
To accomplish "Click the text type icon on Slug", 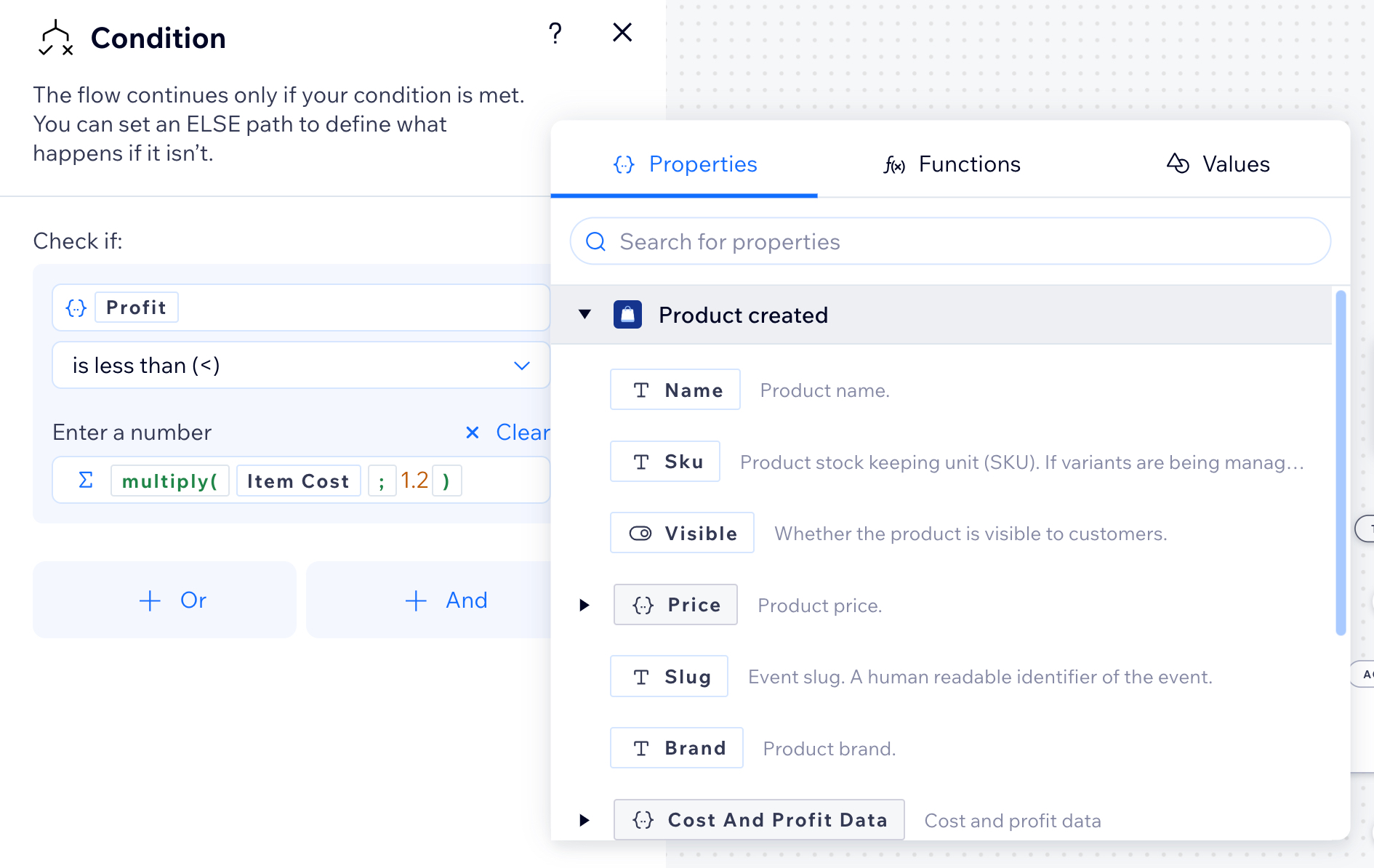I will (x=641, y=677).
